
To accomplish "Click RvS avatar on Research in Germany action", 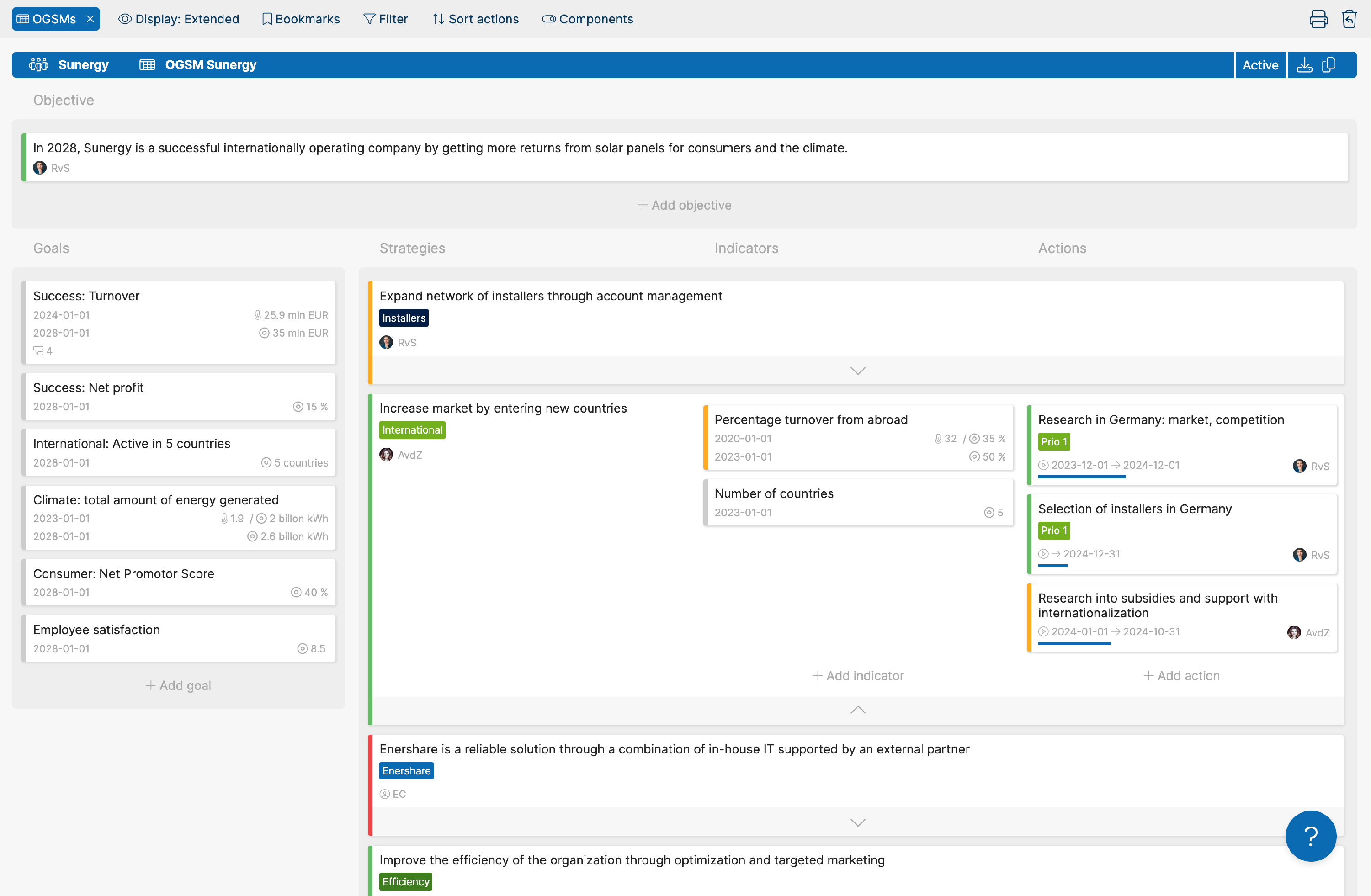I will 1299,466.
